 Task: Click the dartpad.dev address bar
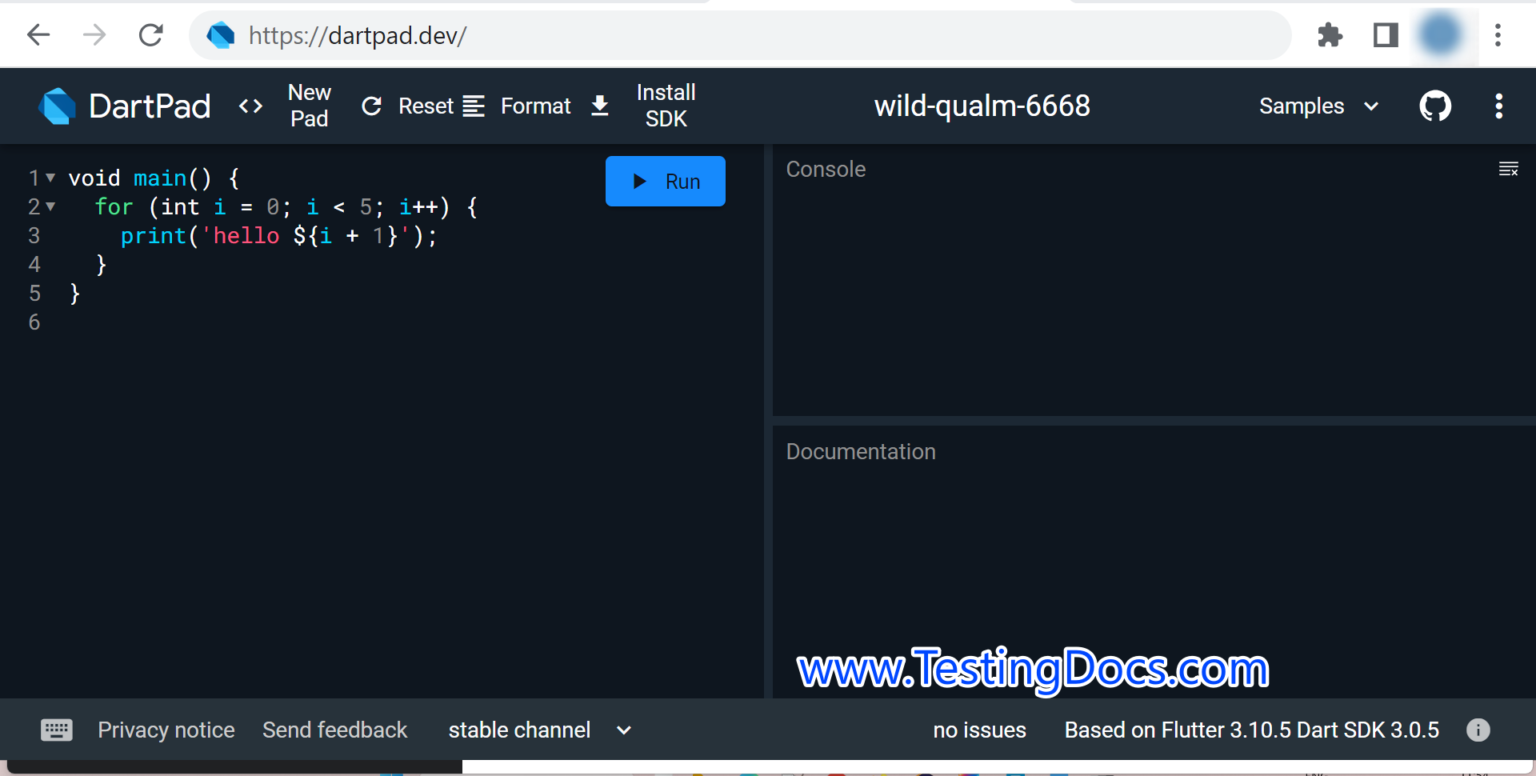[x=740, y=35]
